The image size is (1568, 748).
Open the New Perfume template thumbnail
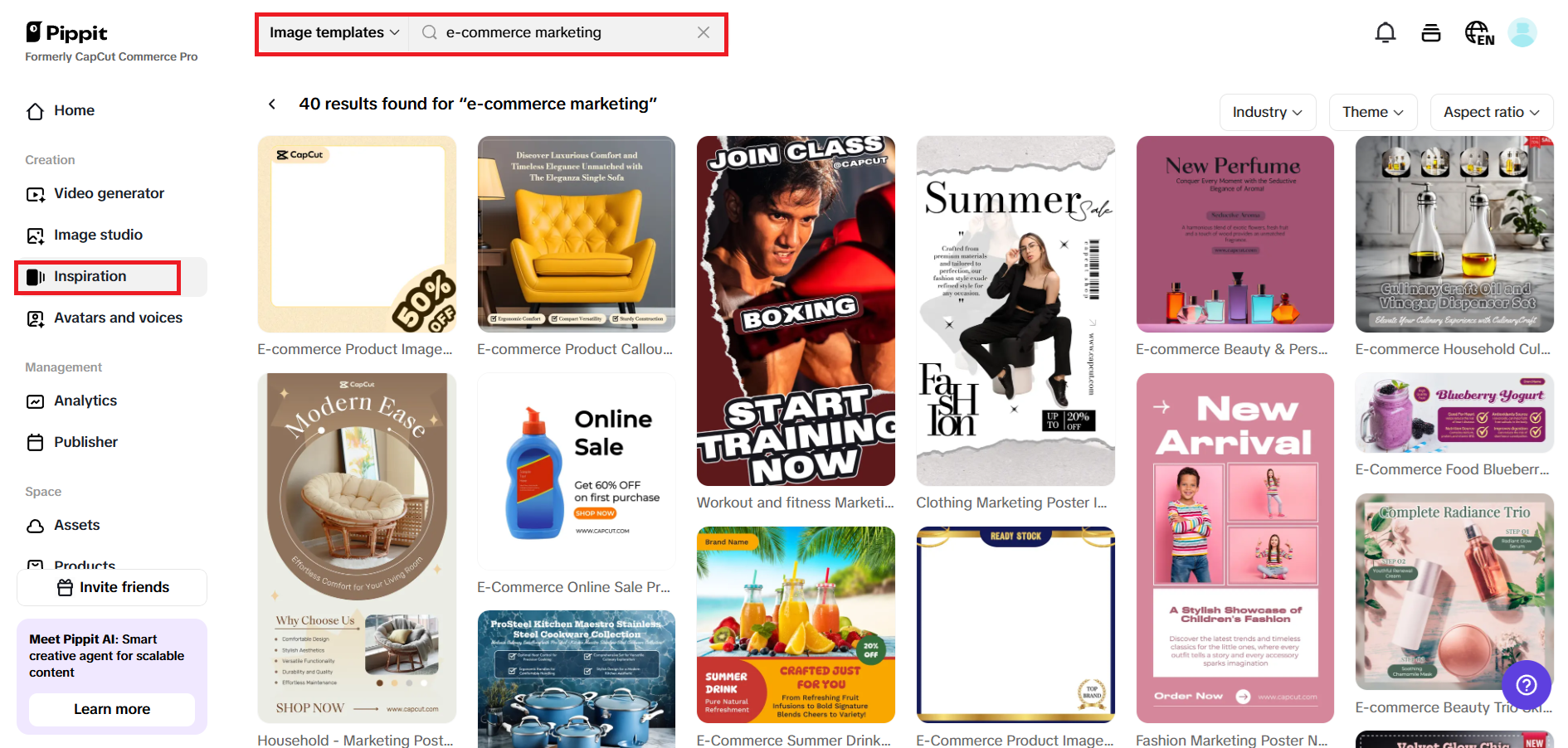1234,234
